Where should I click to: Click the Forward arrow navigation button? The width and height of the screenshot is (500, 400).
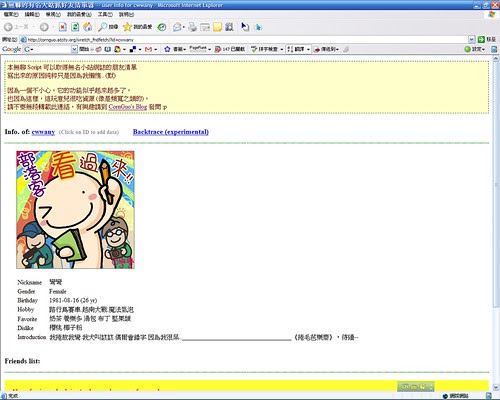pyautogui.click(x=44, y=27)
